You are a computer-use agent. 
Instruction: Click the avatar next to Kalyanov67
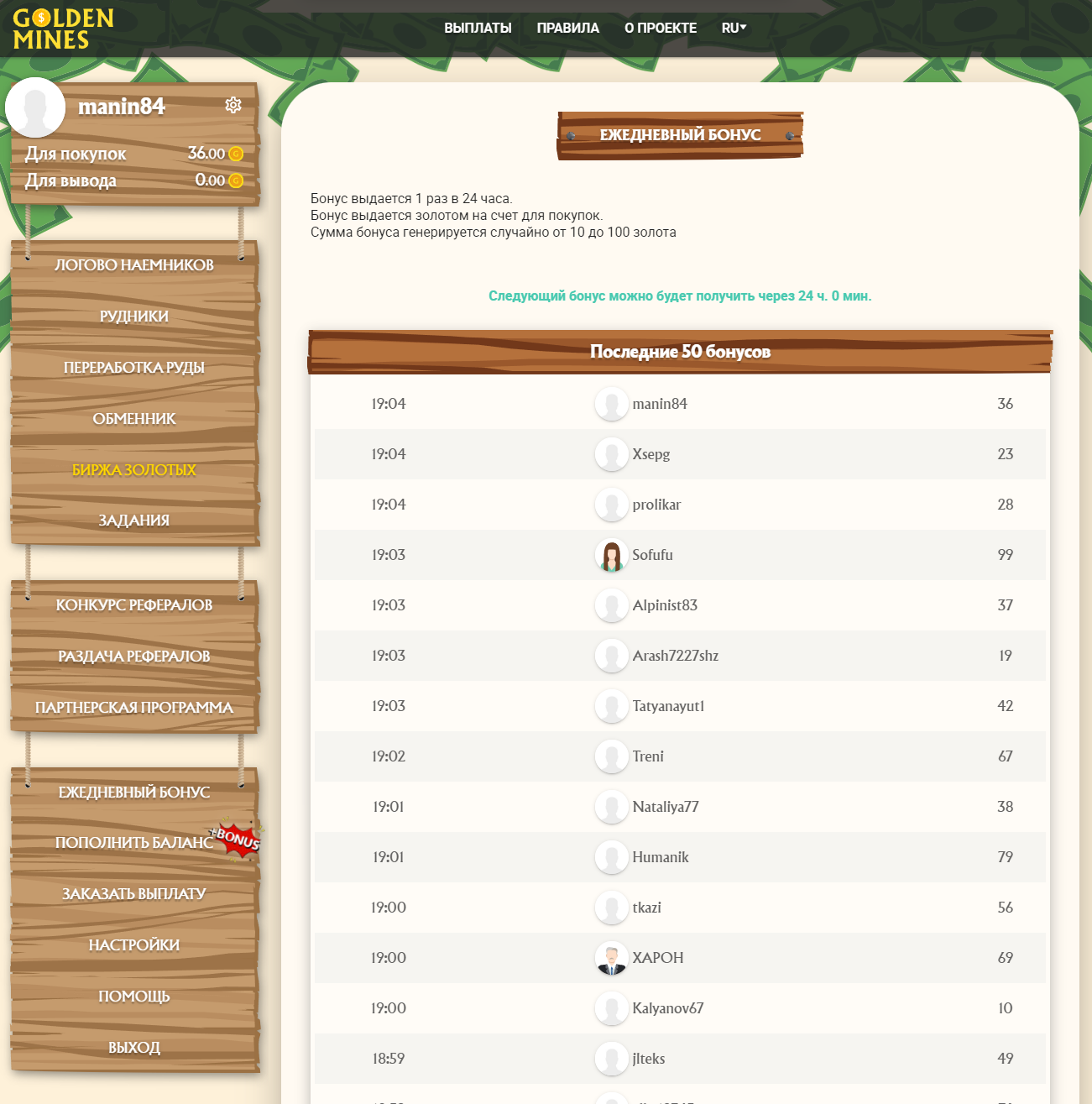point(612,1008)
